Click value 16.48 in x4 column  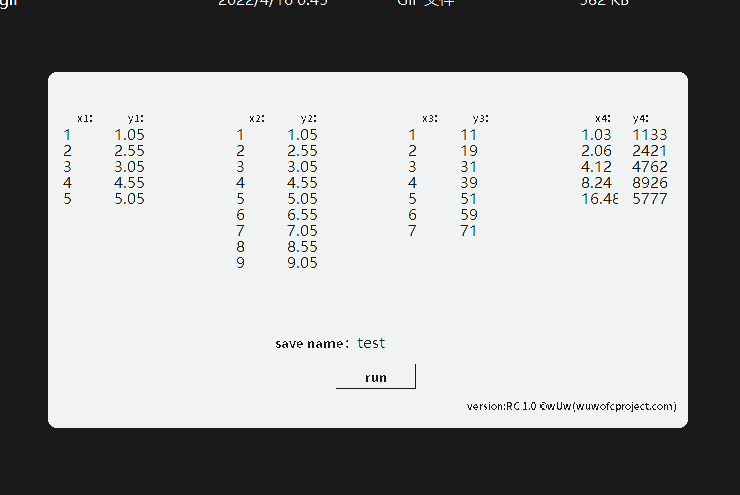599,199
